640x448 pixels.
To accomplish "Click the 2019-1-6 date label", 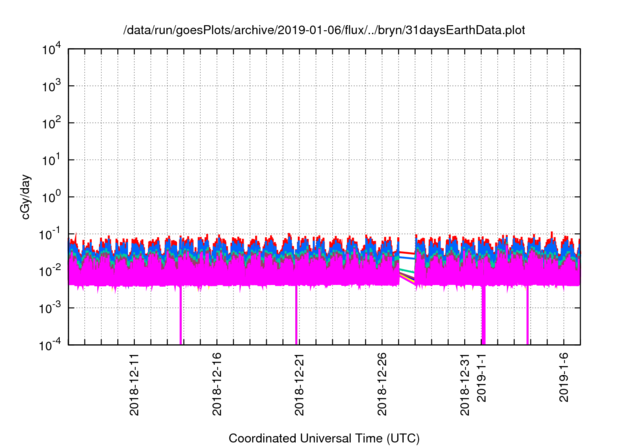I will point(564,377).
